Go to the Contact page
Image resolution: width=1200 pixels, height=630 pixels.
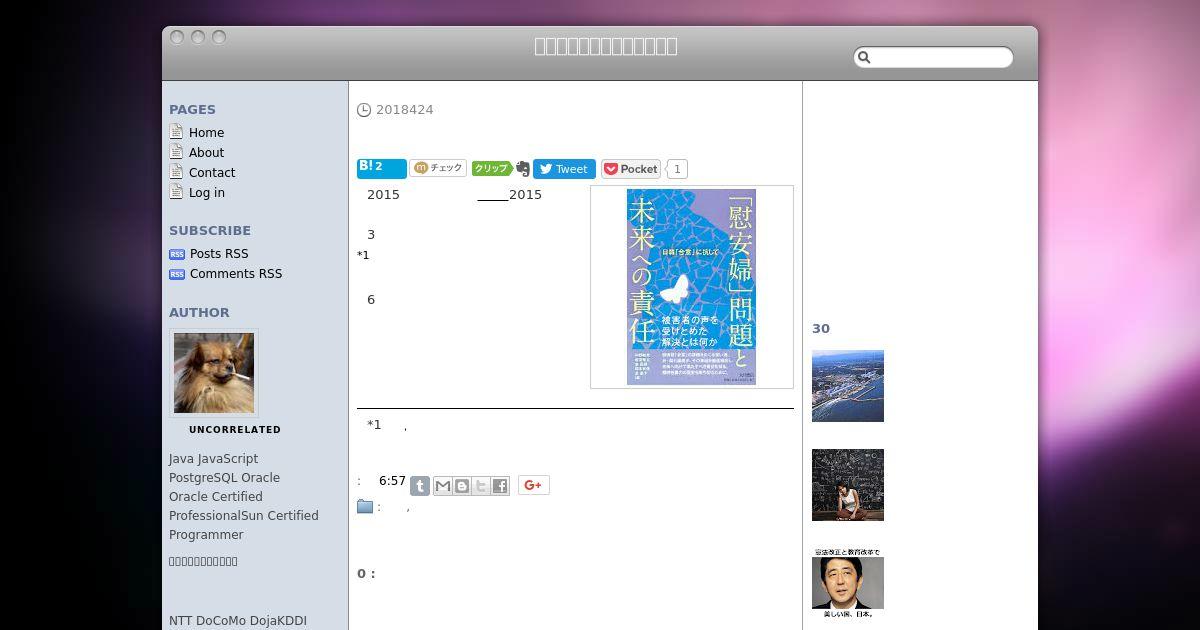pyautogui.click(x=212, y=172)
